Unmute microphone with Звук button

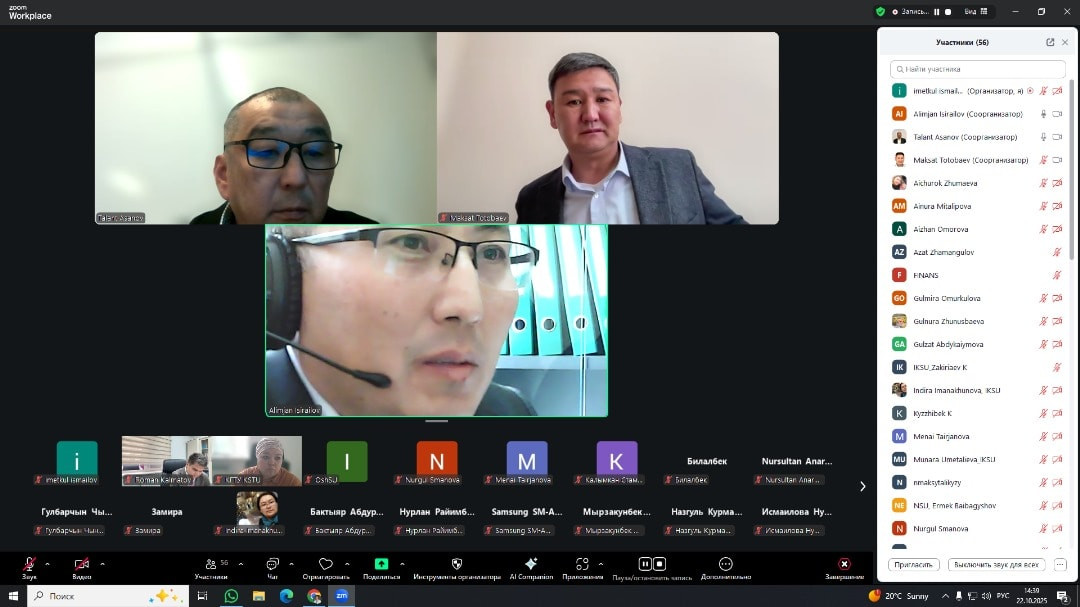click(x=30, y=566)
